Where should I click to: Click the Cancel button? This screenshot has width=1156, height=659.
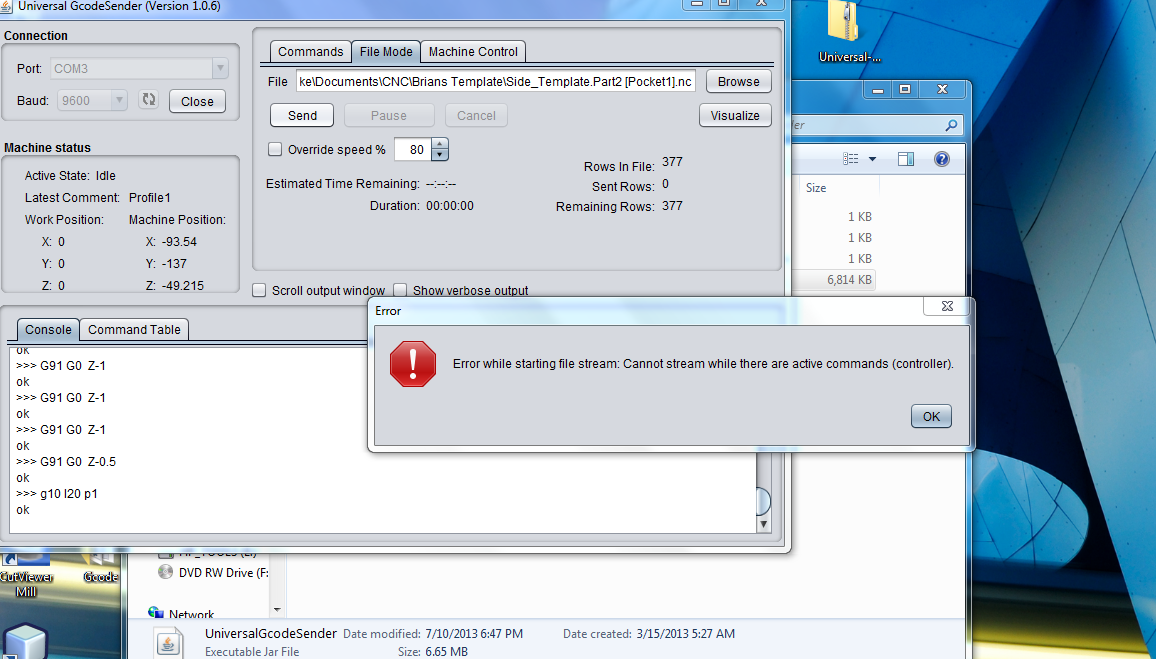[476, 116]
